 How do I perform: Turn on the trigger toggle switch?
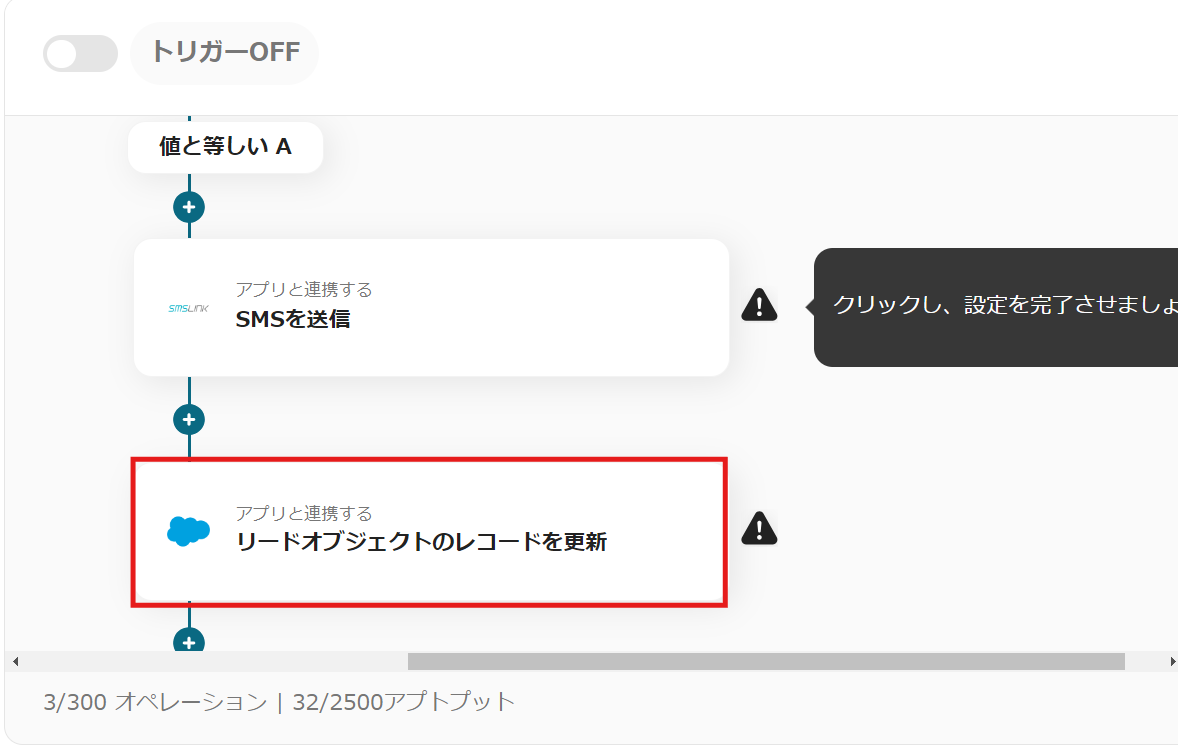(x=79, y=53)
